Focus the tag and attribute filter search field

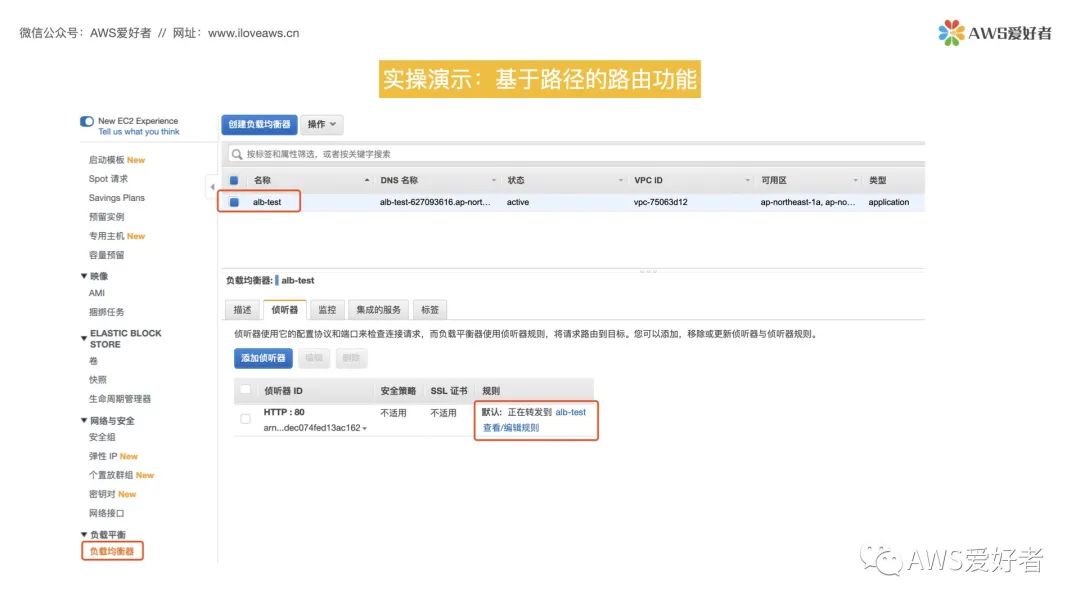point(577,154)
